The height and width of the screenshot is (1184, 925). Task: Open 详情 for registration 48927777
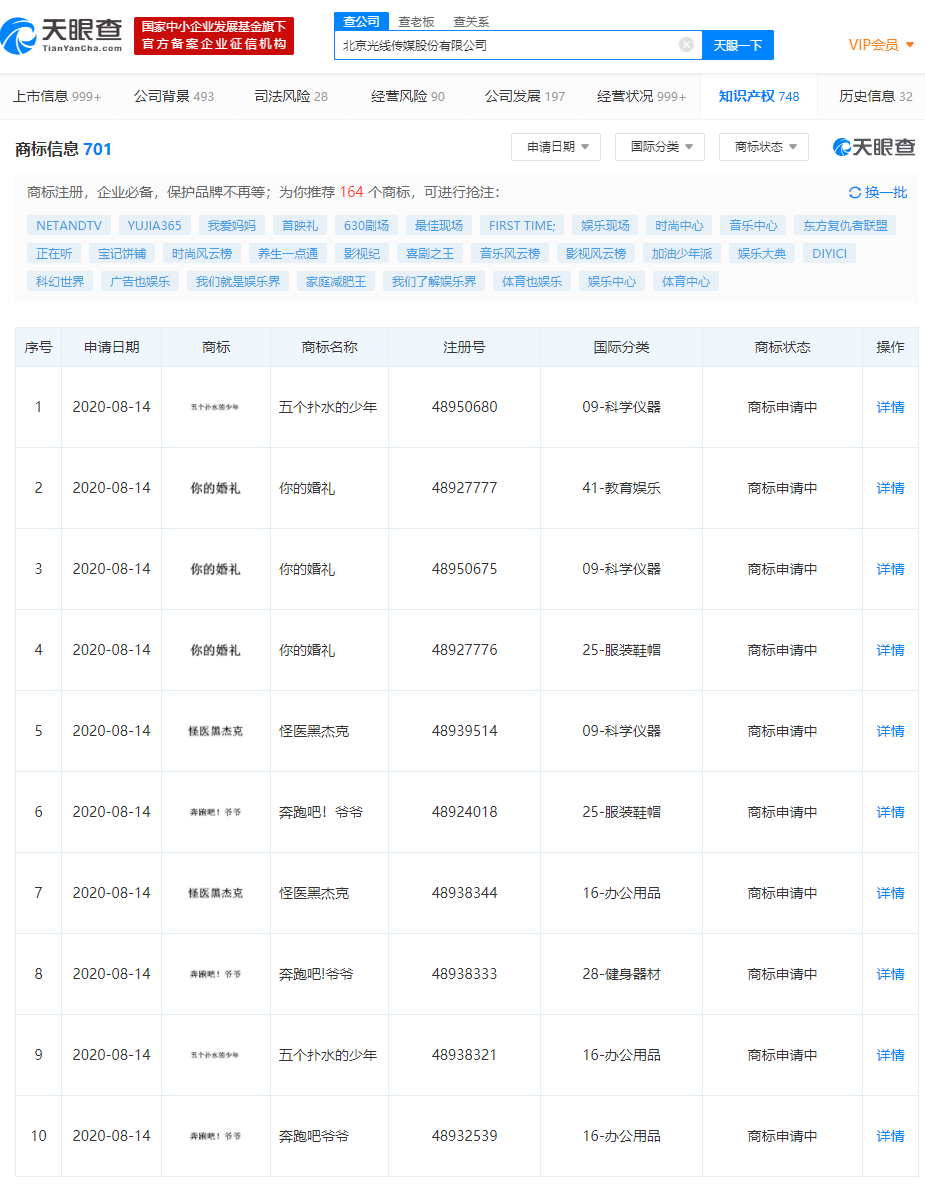click(x=890, y=488)
